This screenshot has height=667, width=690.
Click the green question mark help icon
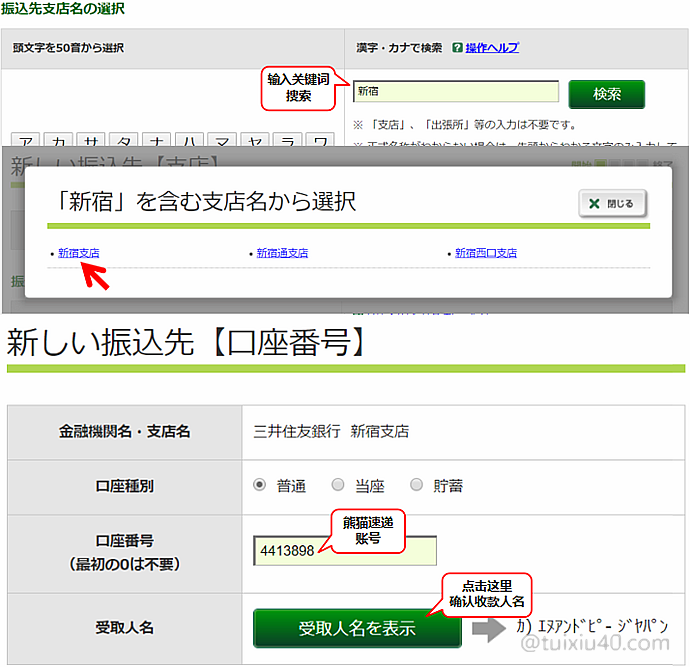coord(457,48)
